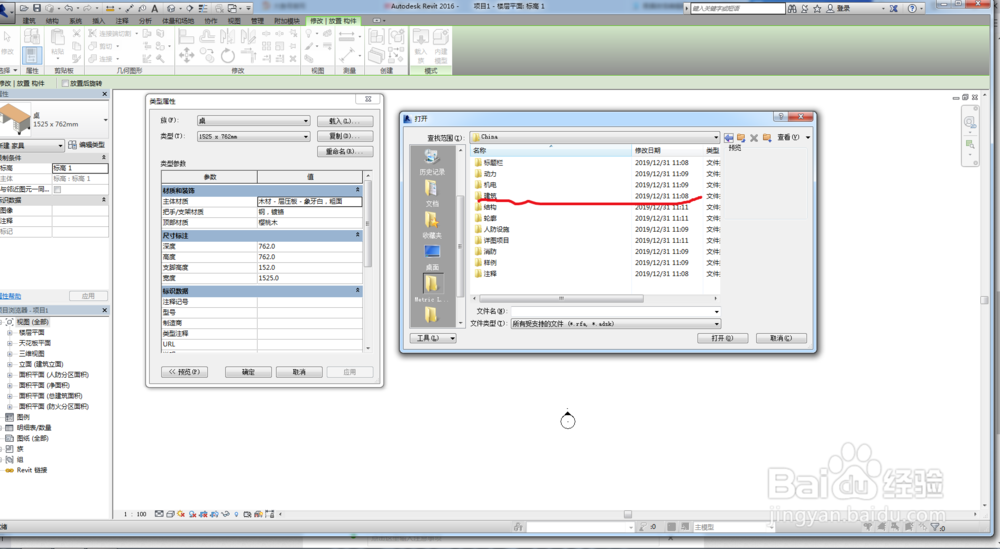1000x549 pixels.
Task: Select the 消防 folder in the file list
Action: coord(490,251)
